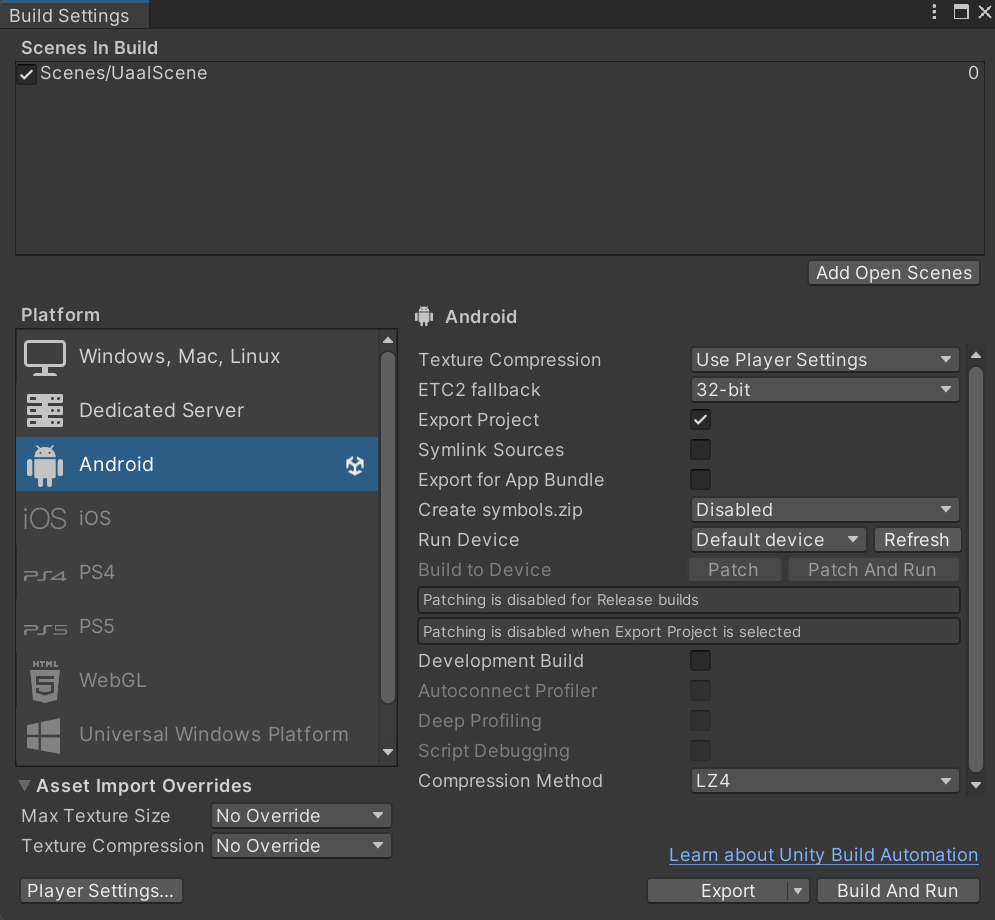The height and width of the screenshot is (920, 995).
Task: Open the window options kebab menu
Action: pos(934,11)
